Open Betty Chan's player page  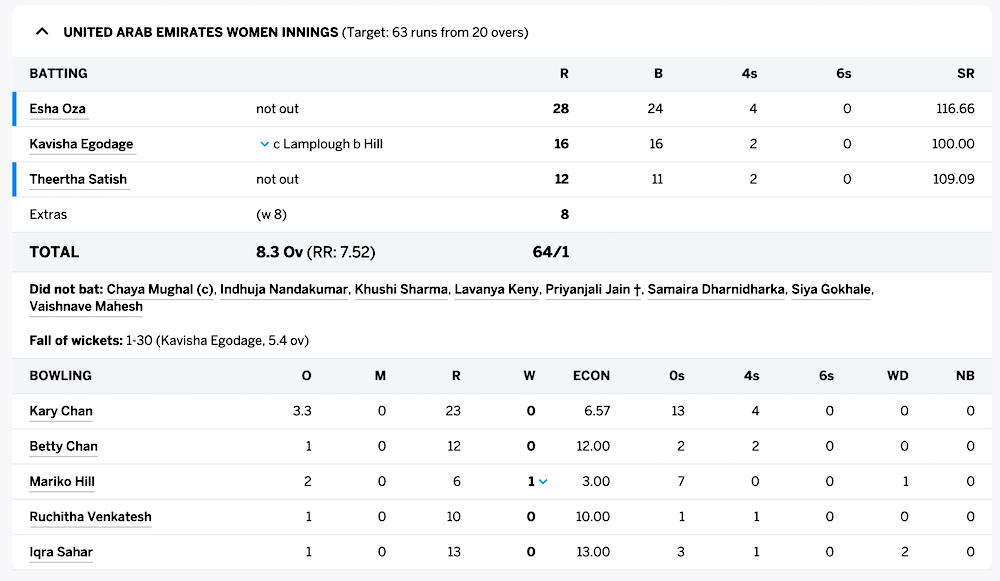63,446
